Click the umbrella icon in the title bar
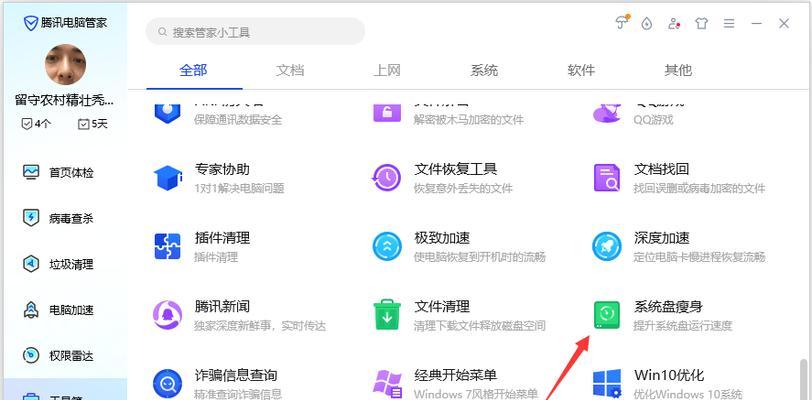Screen dimensions: 812x400 point(622,23)
